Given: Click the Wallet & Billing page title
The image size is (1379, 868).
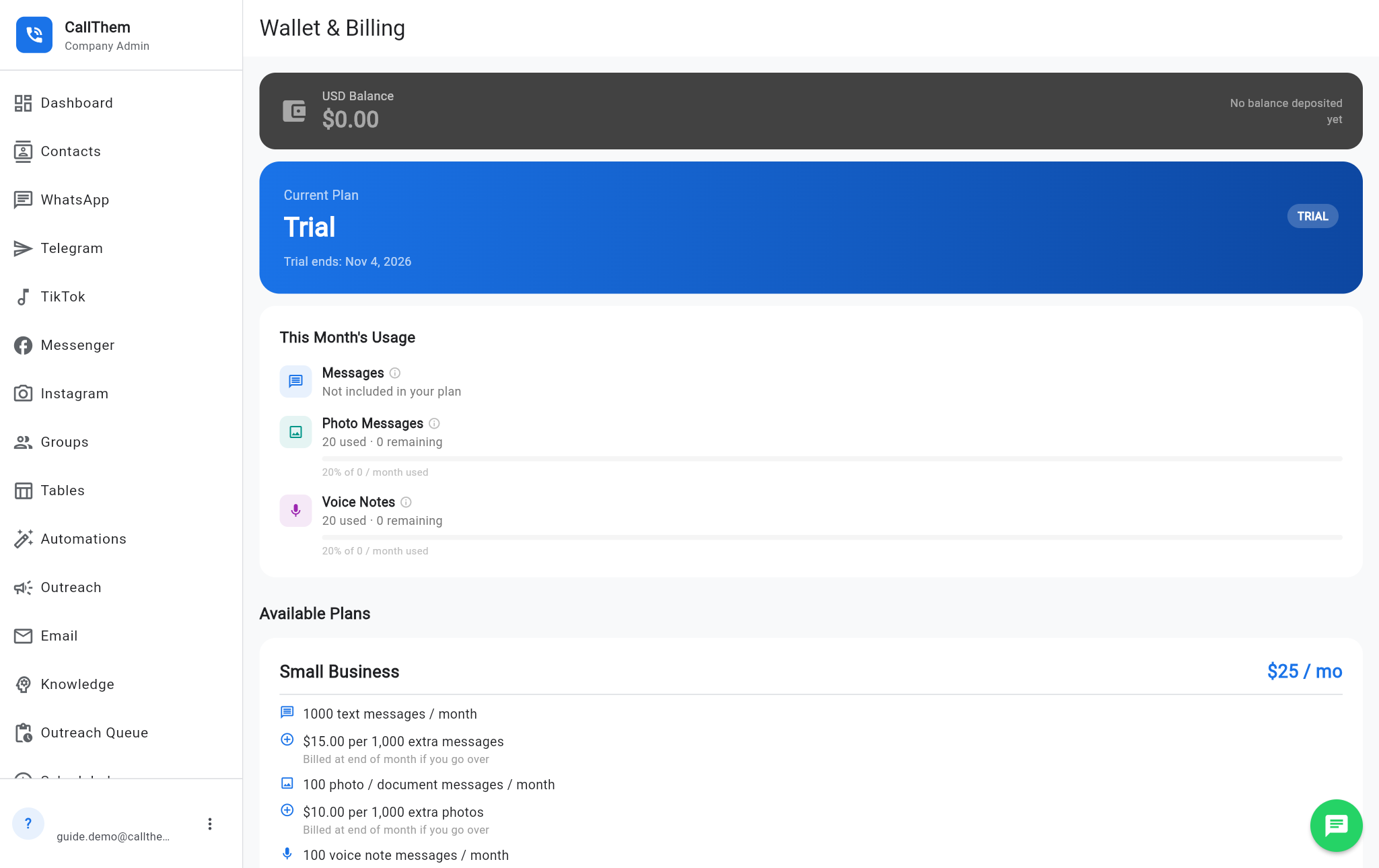Looking at the screenshot, I should click(x=332, y=28).
